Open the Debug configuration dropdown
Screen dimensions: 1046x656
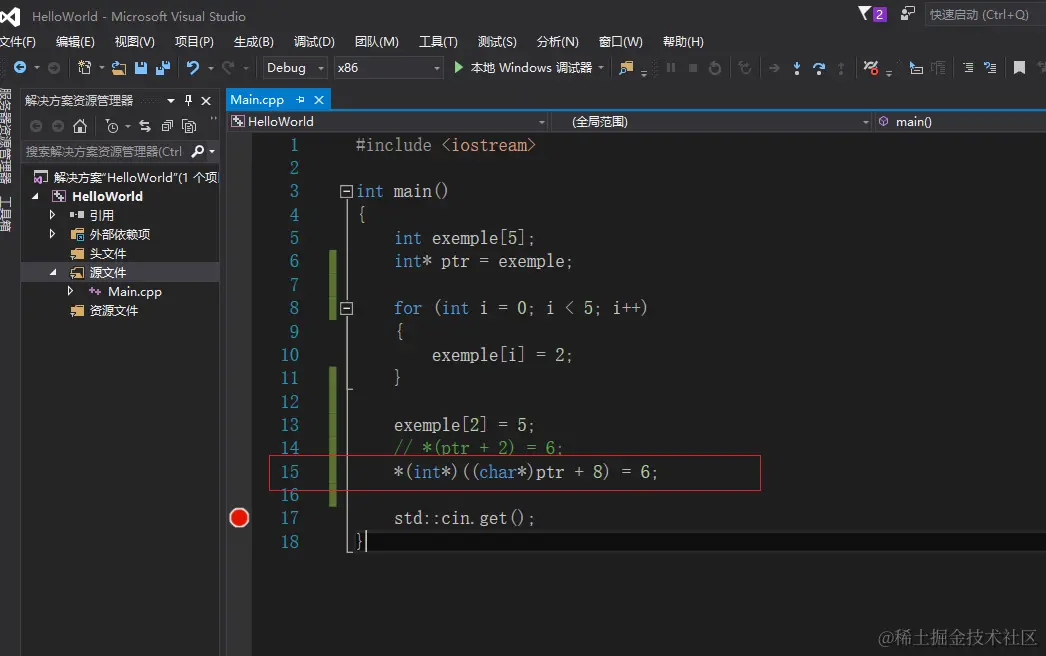pyautogui.click(x=295, y=67)
